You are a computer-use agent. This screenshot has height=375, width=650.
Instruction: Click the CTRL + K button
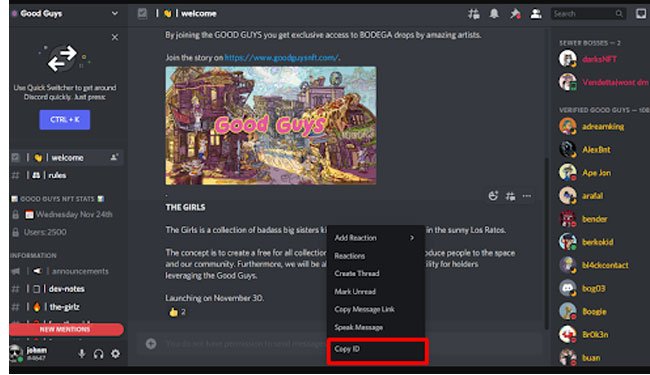click(65, 120)
